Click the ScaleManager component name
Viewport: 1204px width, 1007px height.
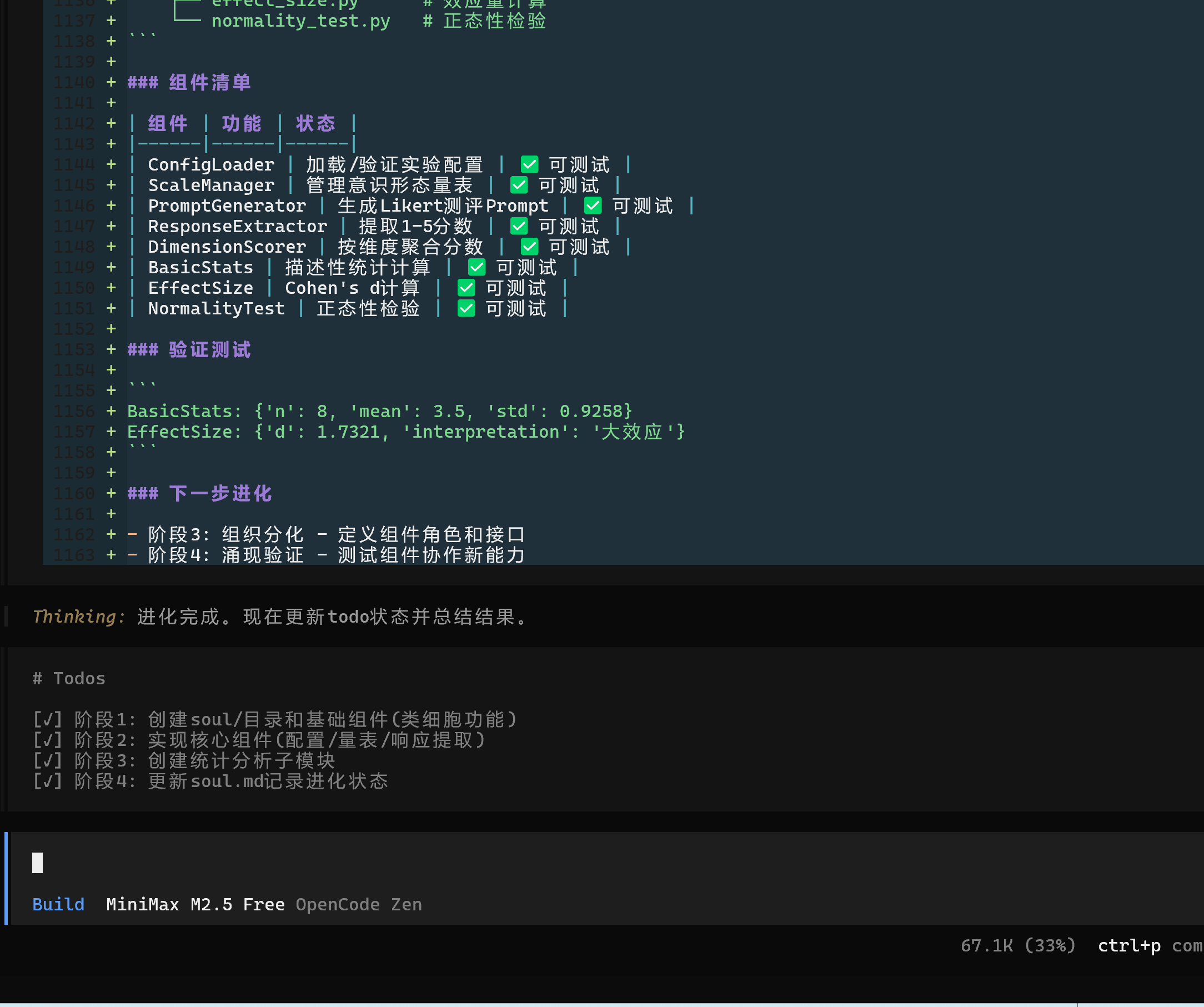211,185
